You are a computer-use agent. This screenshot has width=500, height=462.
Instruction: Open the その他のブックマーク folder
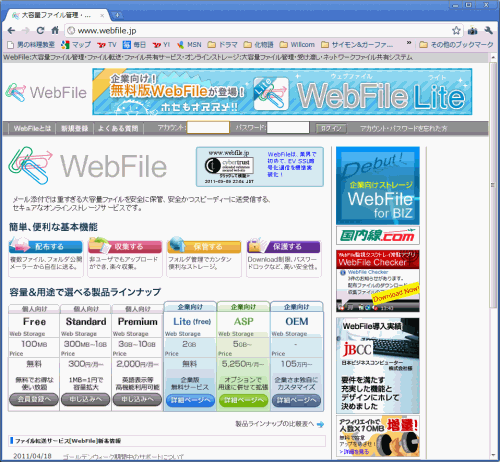click(456, 45)
